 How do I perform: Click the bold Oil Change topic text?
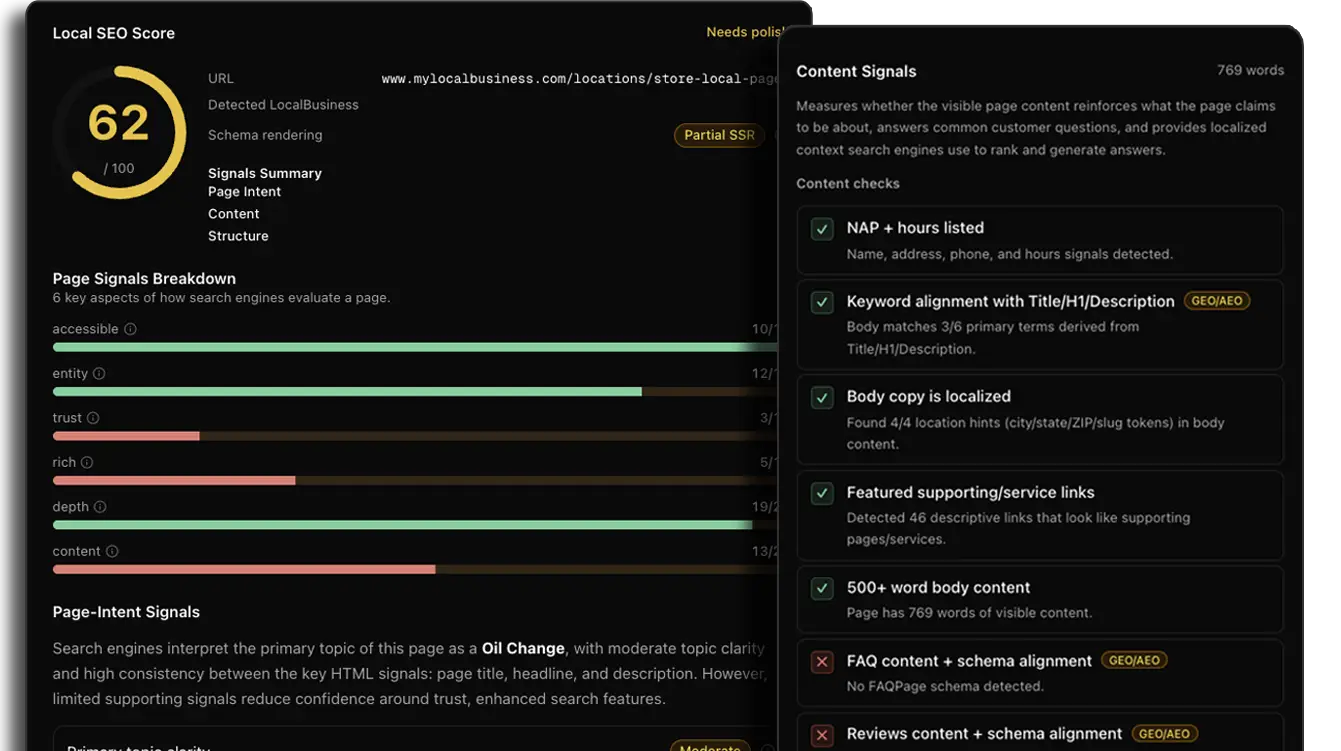[523, 648]
